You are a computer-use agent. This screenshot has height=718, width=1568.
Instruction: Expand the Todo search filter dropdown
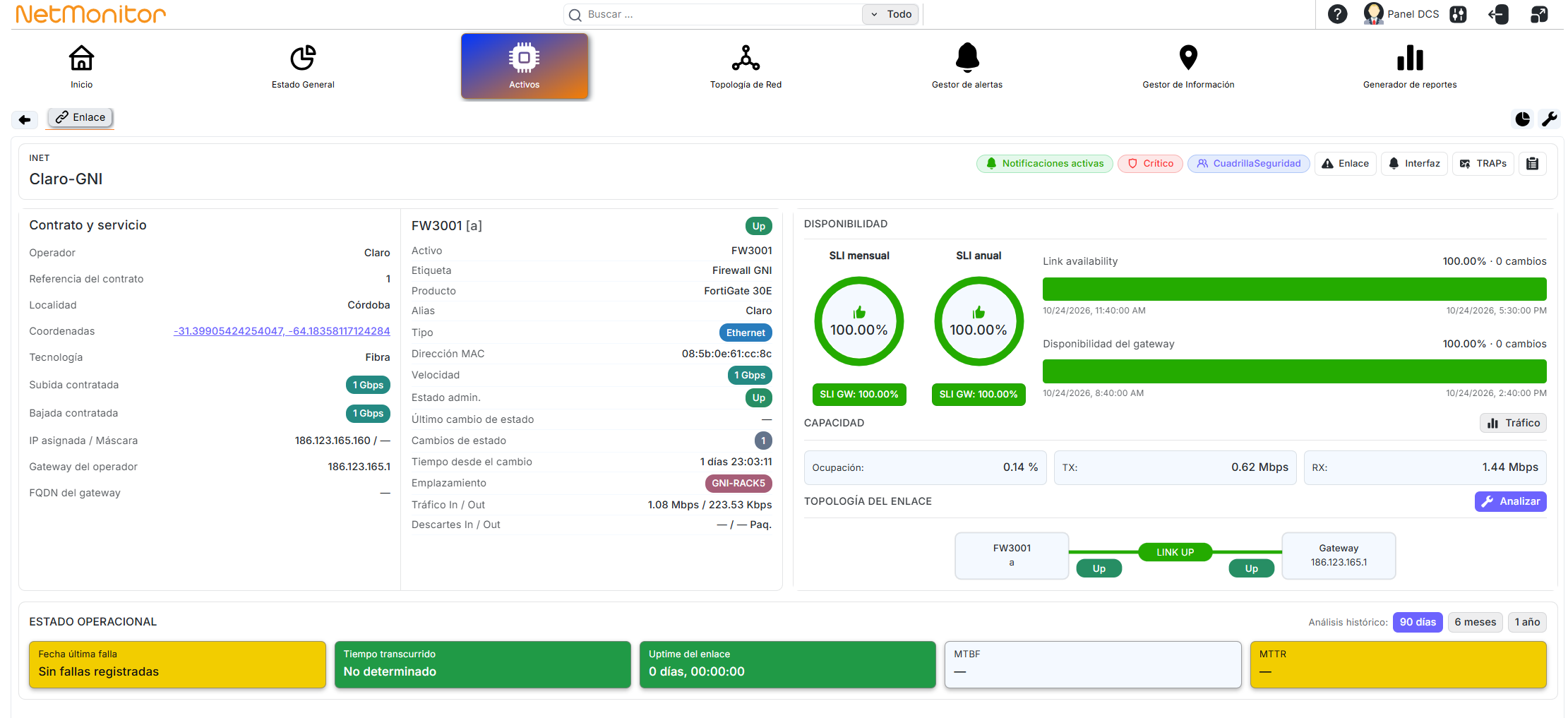(890, 14)
